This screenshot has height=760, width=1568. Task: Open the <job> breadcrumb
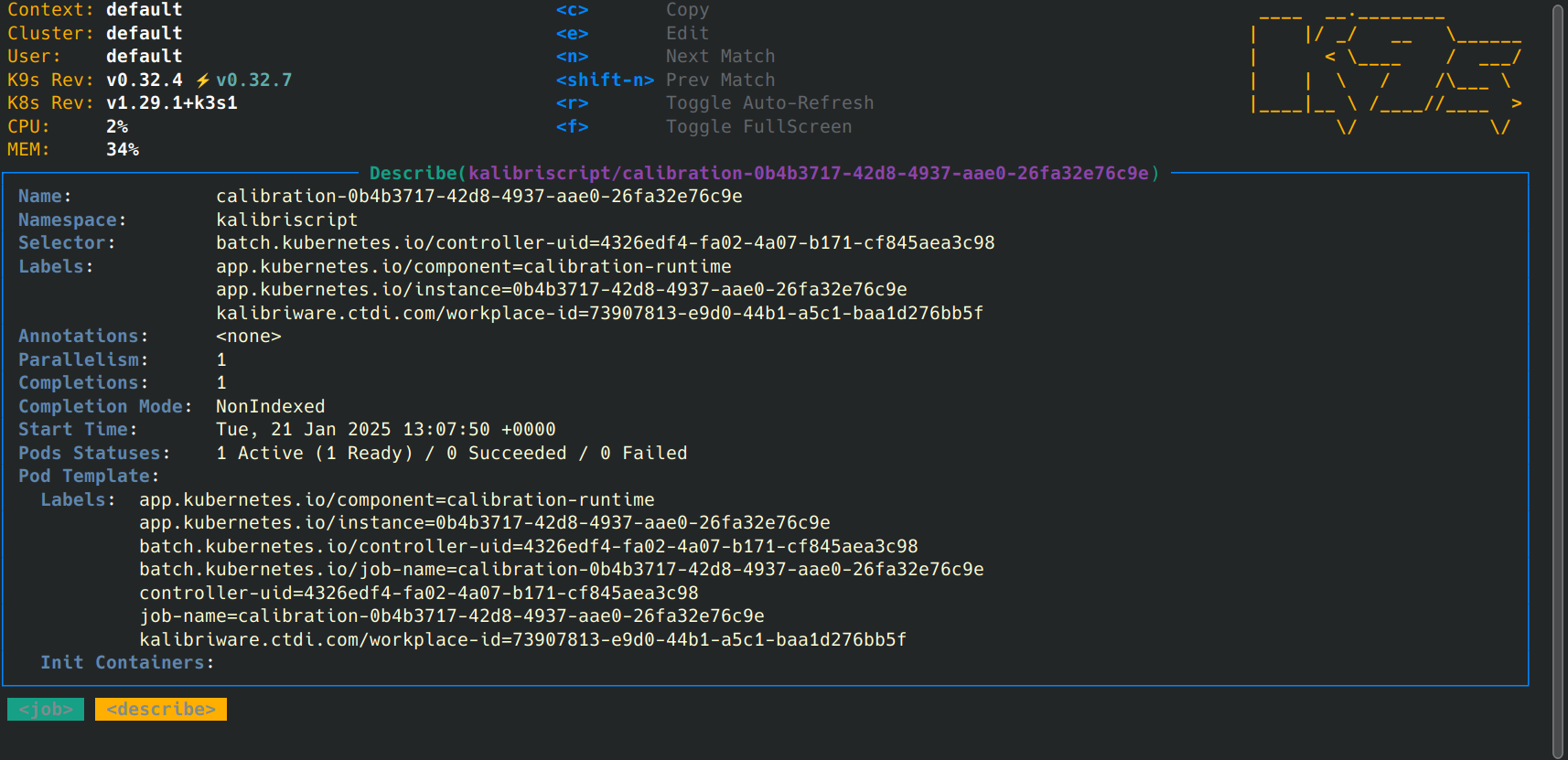tap(46, 710)
